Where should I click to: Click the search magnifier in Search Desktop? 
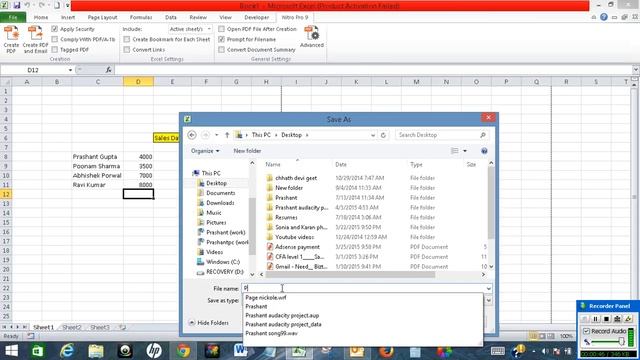coord(483,135)
